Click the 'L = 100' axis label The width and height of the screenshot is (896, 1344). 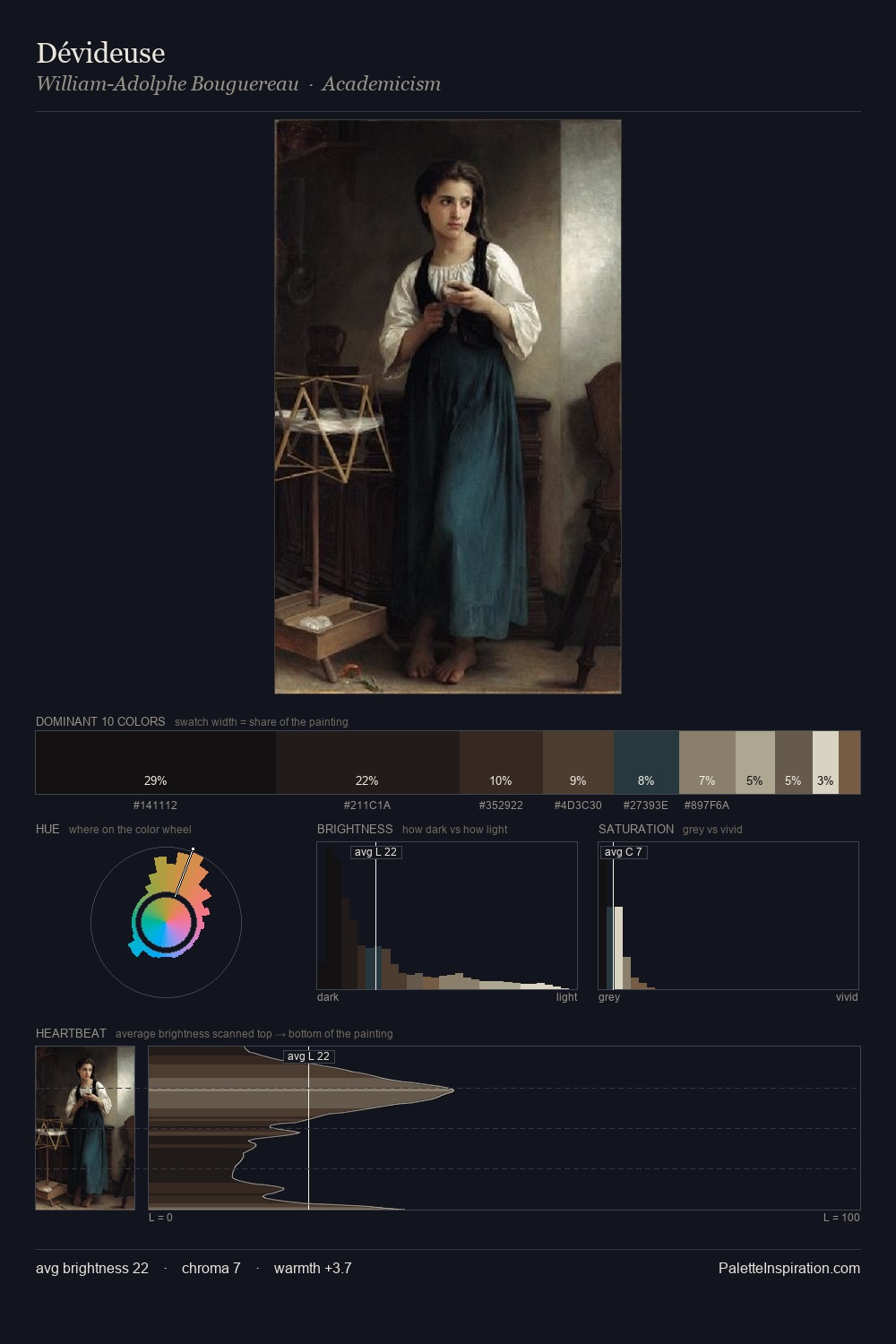pos(841,1218)
